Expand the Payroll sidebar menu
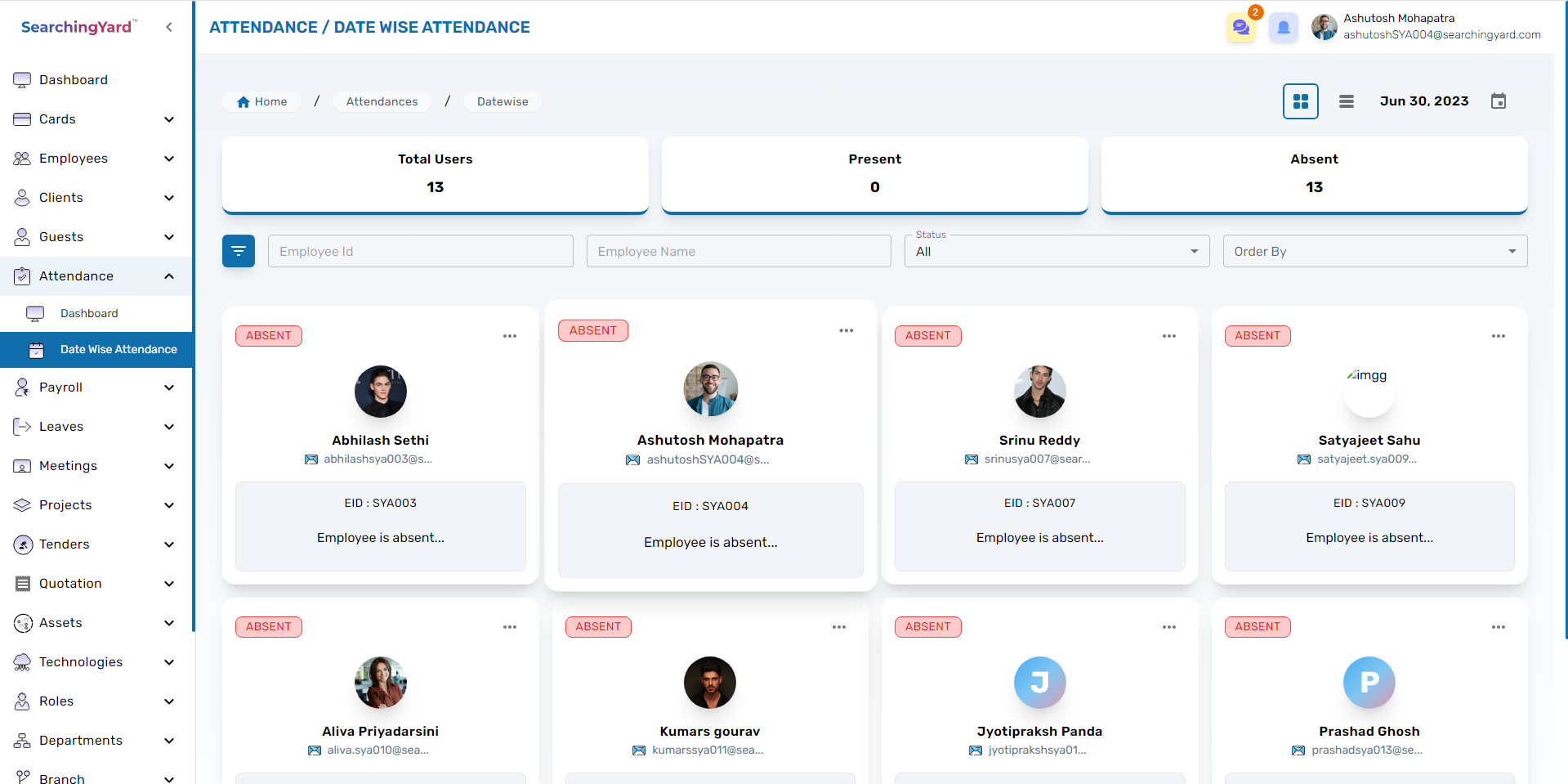Viewport: 1568px width, 784px height. pos(96,388)
